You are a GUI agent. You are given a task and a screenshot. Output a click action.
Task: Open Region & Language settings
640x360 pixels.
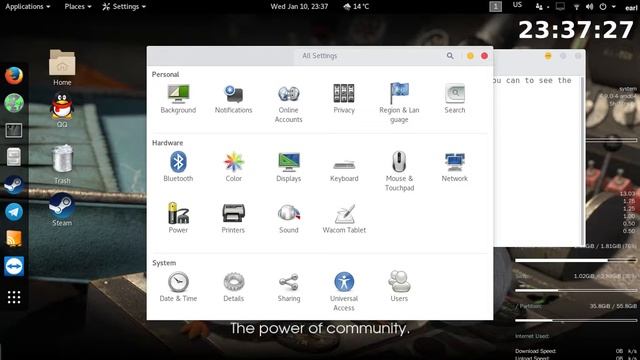(399, 103)
